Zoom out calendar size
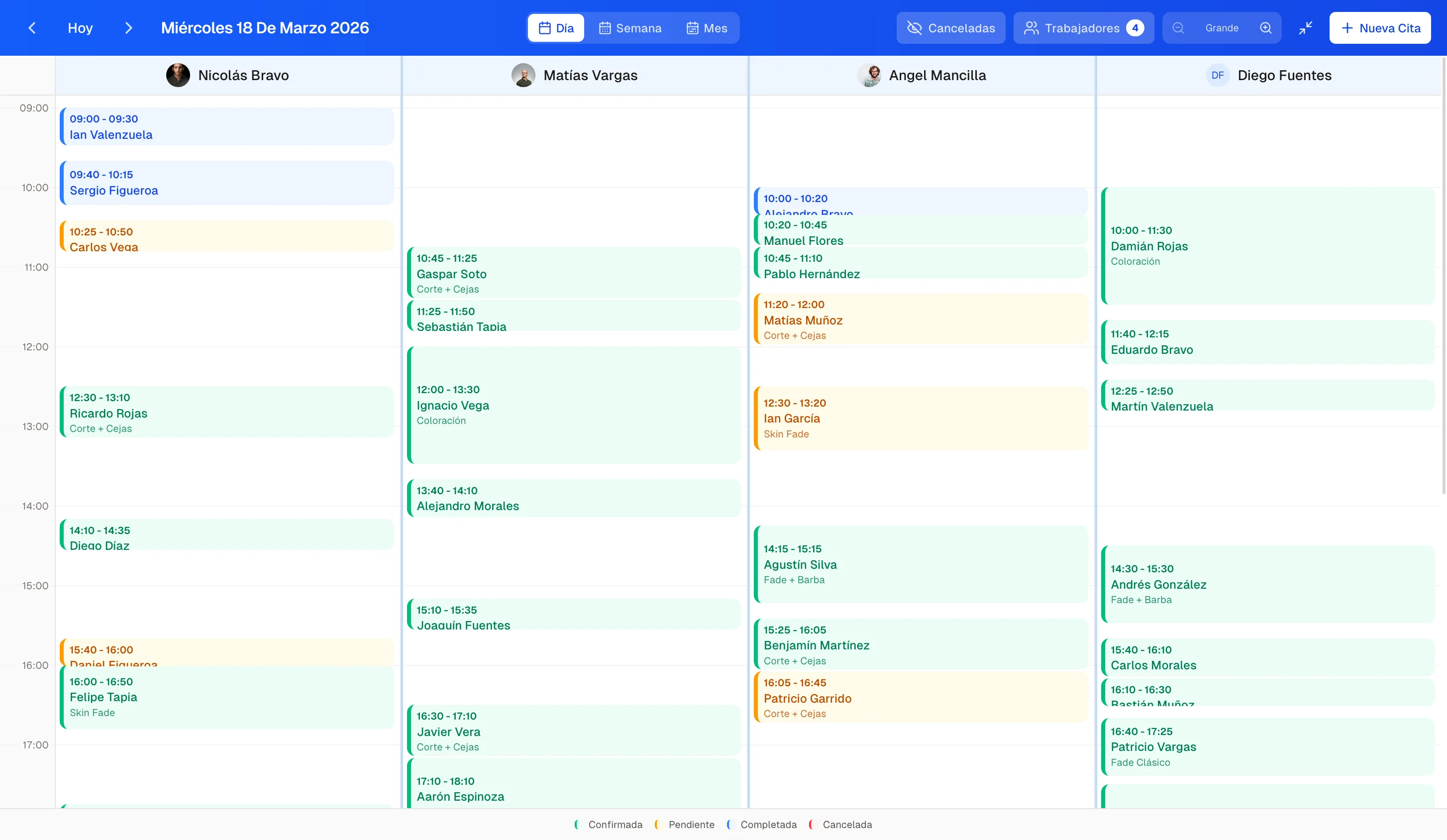The width and height of the screenshot is (1447, 840). click(1178, 28)
